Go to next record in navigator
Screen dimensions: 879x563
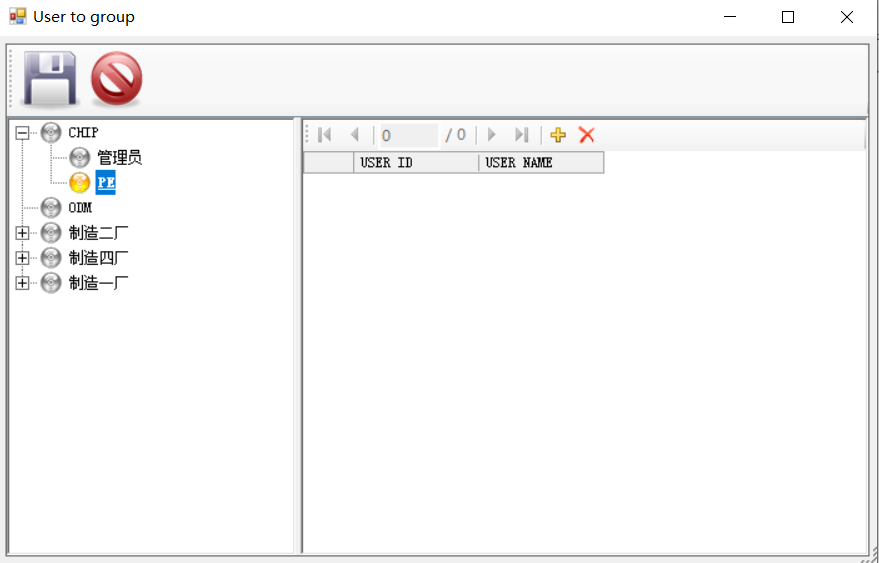coord(491,135)
